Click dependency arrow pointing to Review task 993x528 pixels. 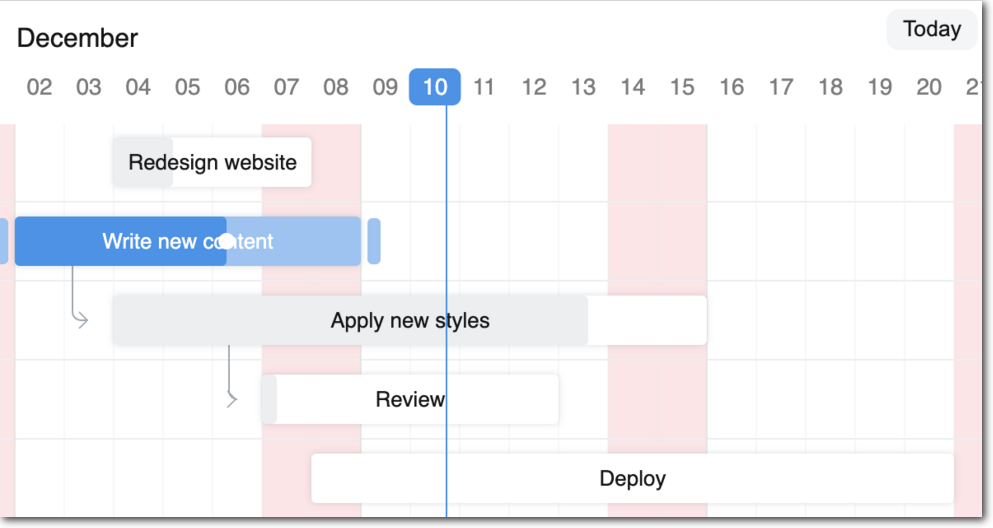[233, 399]
